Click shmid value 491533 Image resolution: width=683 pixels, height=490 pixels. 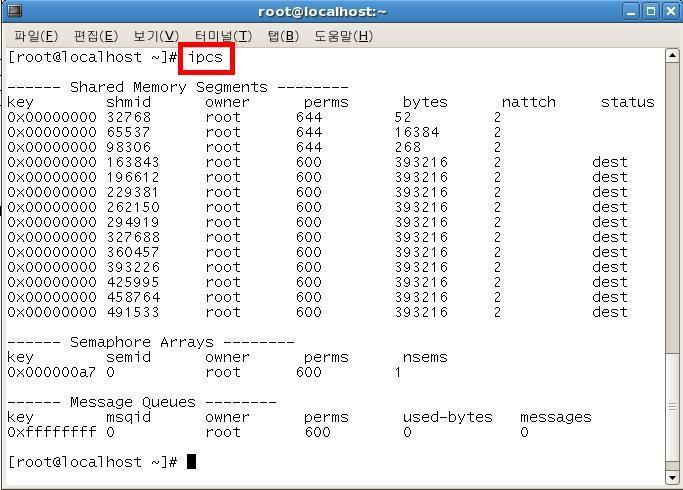pyautogui.click(x=133, y=312)
